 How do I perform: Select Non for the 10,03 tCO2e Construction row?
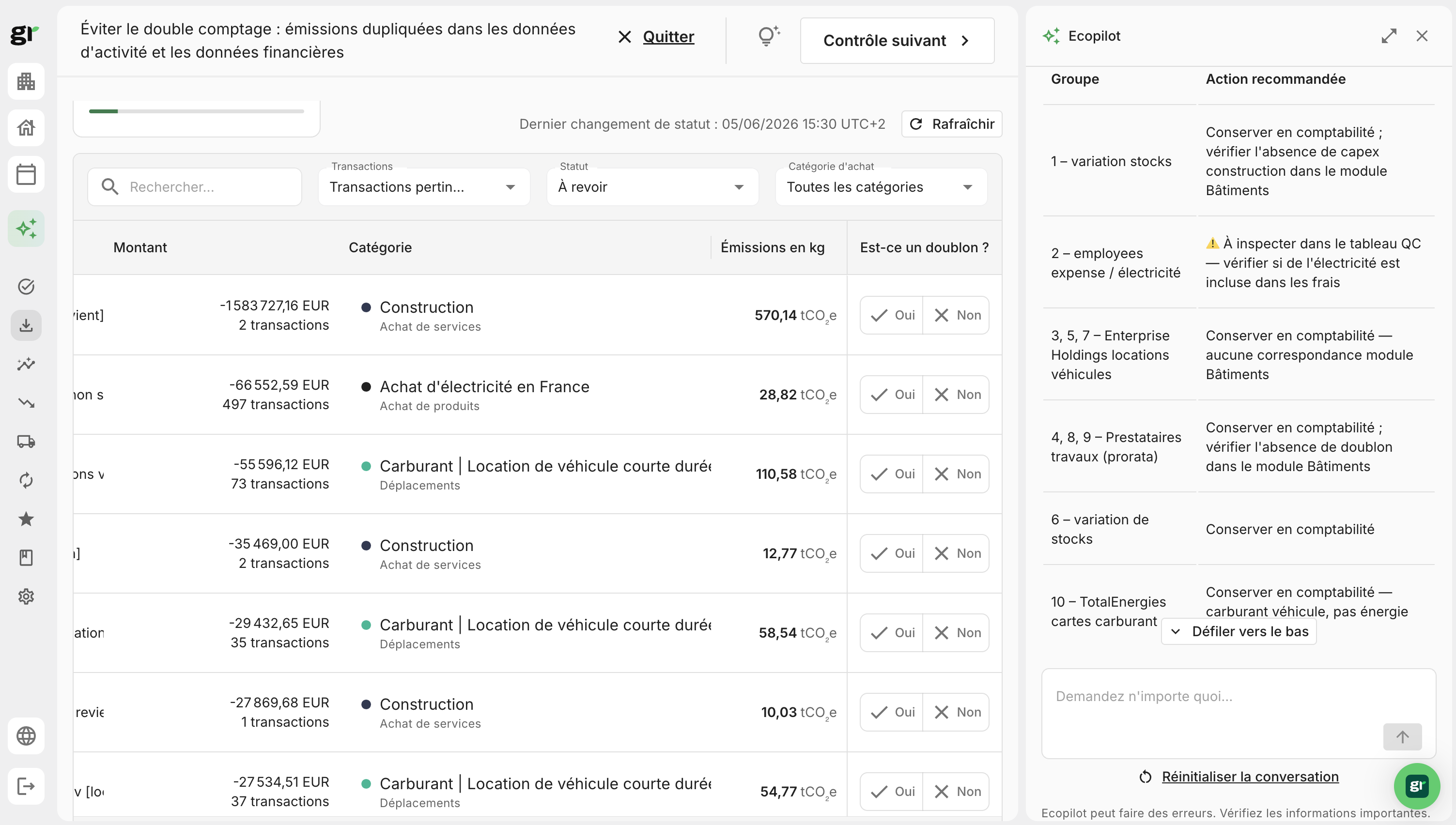(x=957, y=712)
